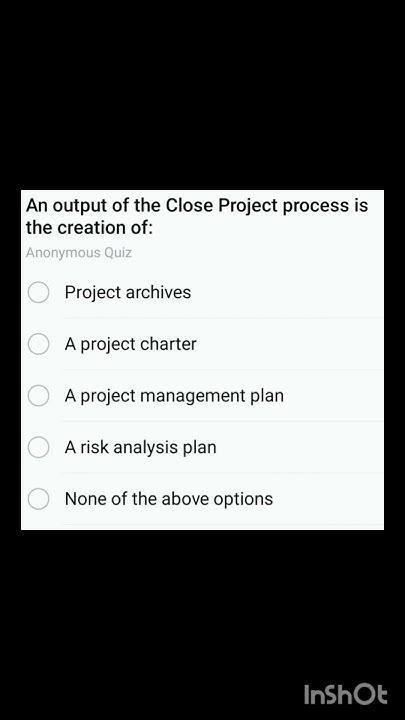Select the Project archives radio button
The height and width of the screenshot is (720, 405).
tap(38, 292)
